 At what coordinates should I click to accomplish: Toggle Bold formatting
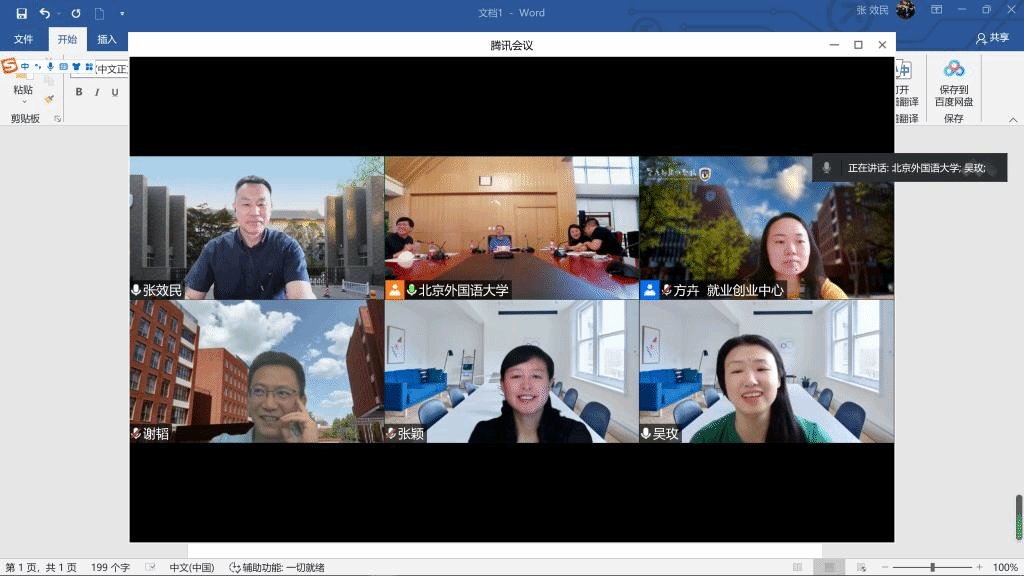[79, 92]
